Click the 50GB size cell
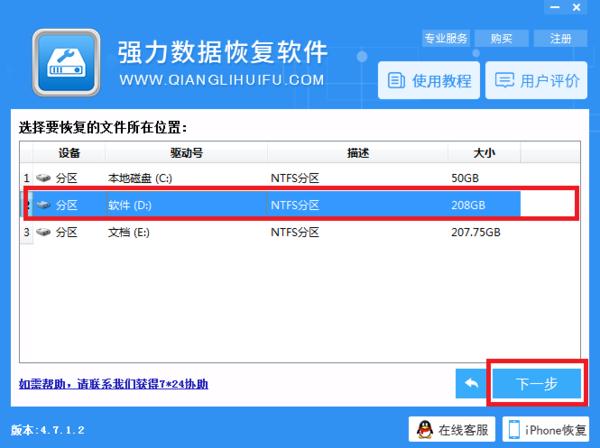The height and width of the screenshot is (448, 600). point(465,178)
